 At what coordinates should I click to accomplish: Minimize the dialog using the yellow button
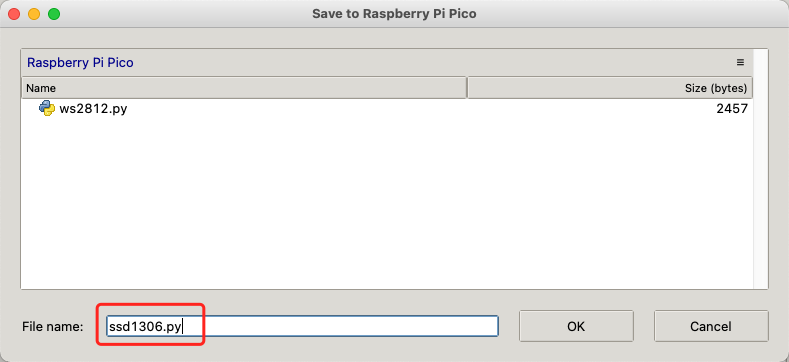[x=34, y=14]
